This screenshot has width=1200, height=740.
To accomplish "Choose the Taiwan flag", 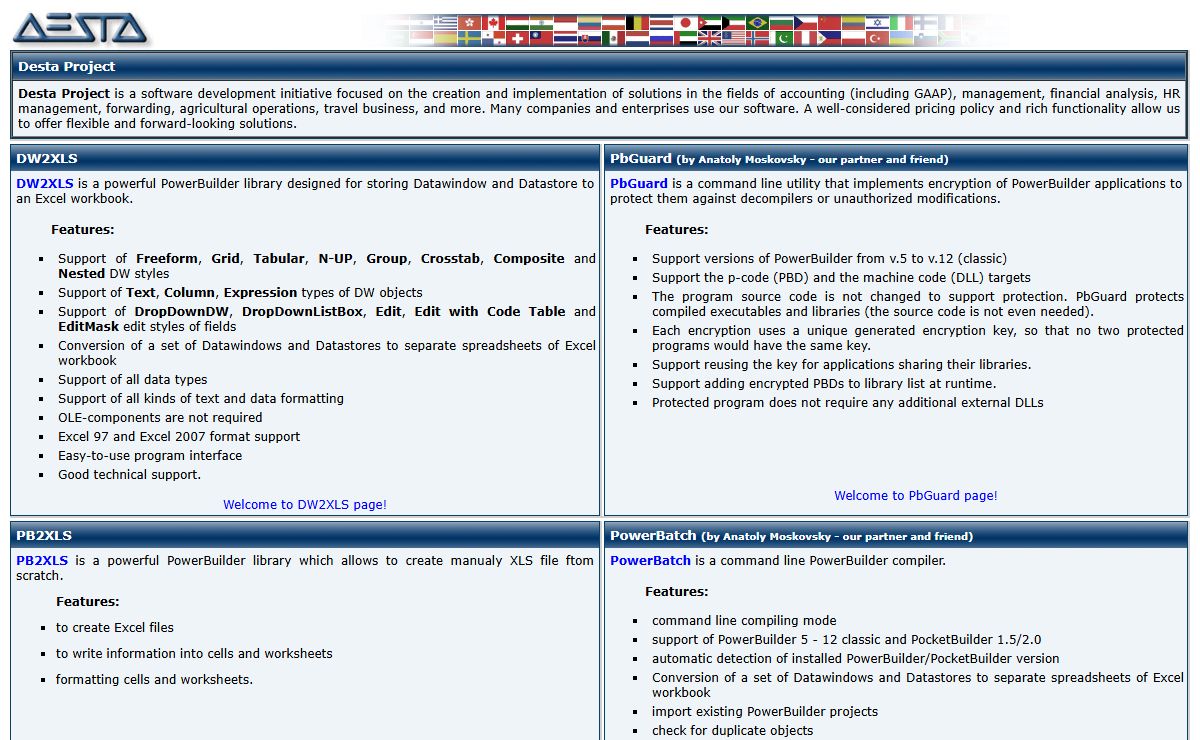I will point(540,38).
